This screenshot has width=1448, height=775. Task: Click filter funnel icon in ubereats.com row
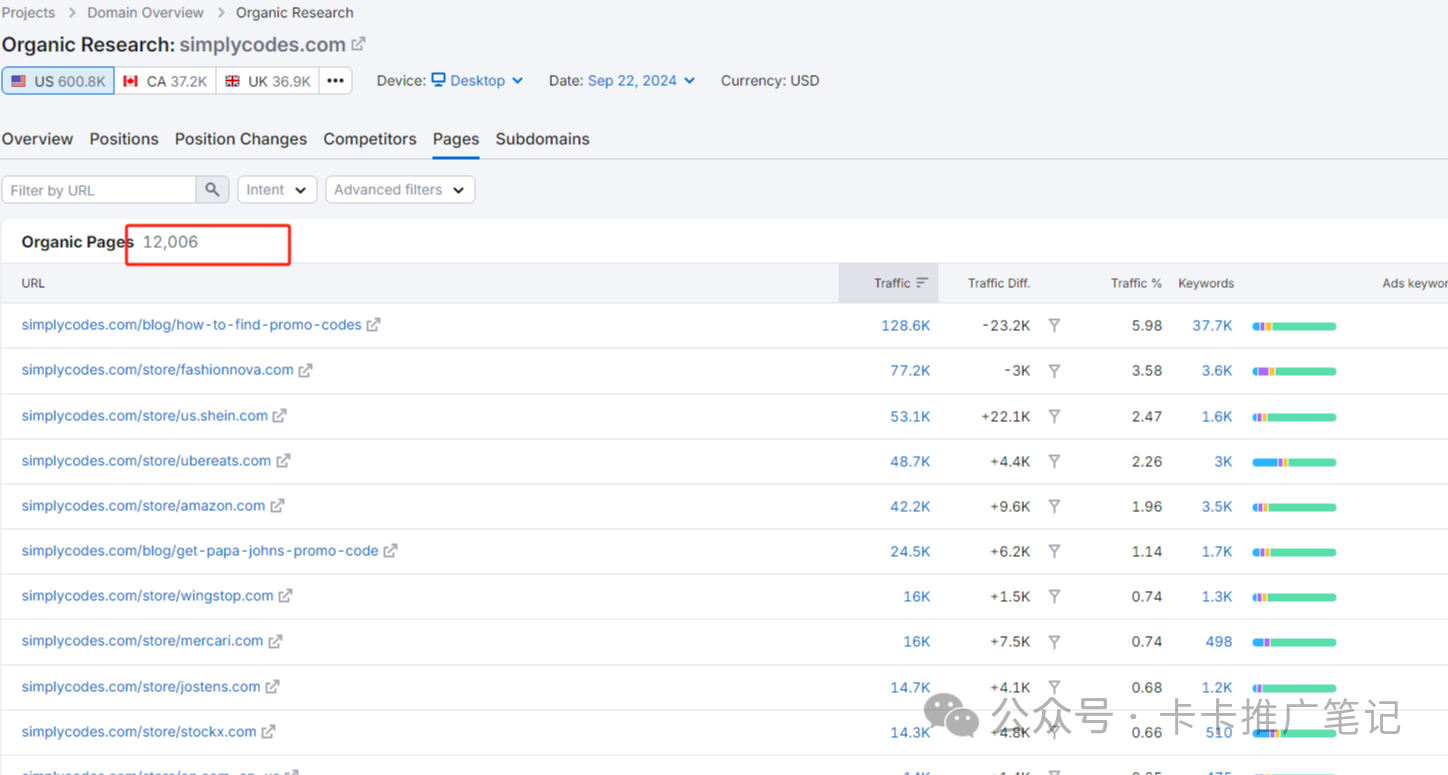point(1054,461)
